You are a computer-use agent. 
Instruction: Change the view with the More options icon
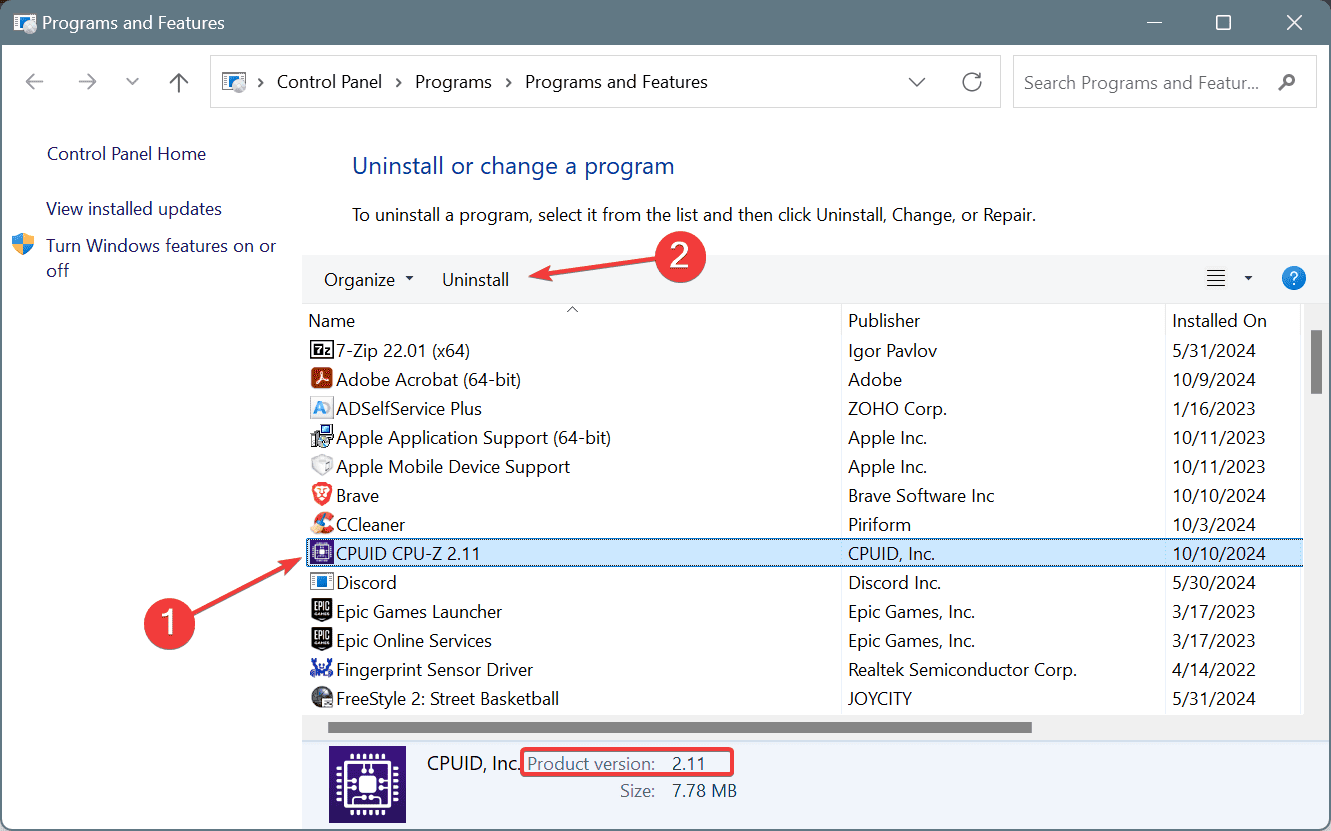point(1216,279)
